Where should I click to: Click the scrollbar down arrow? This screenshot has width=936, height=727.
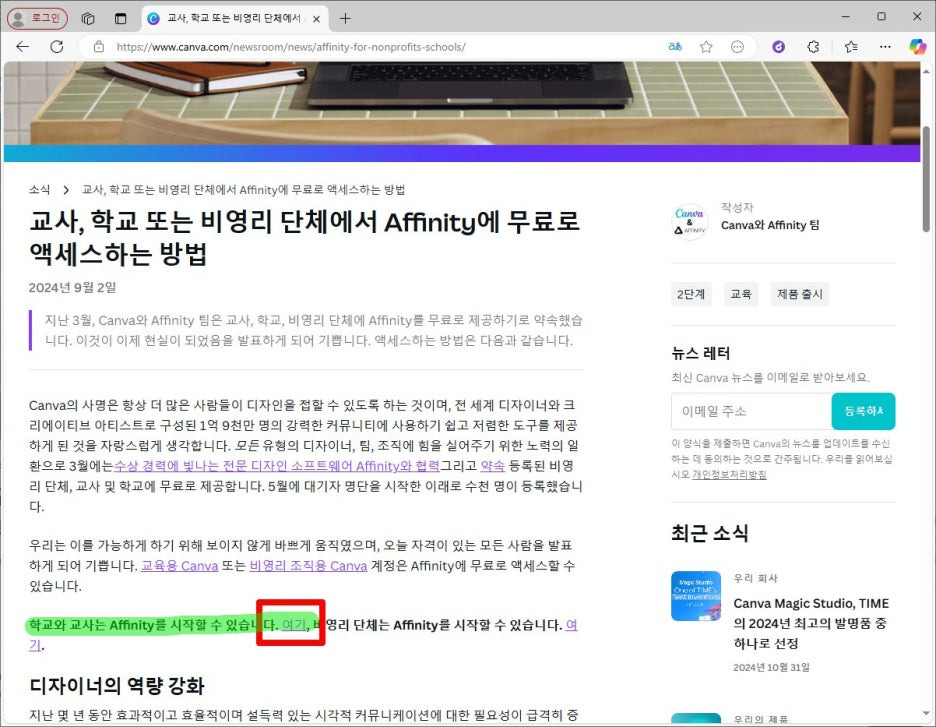pos(926,714)
